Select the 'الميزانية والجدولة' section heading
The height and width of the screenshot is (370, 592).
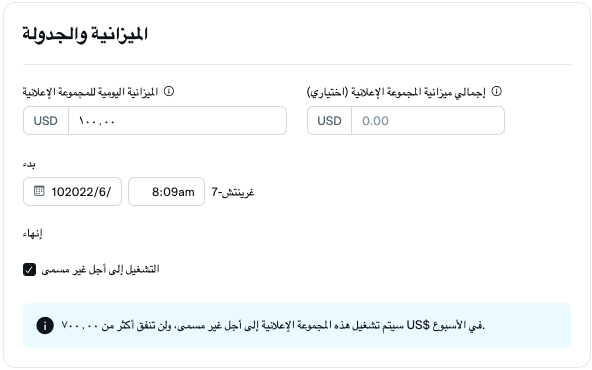tap(85, 34)
